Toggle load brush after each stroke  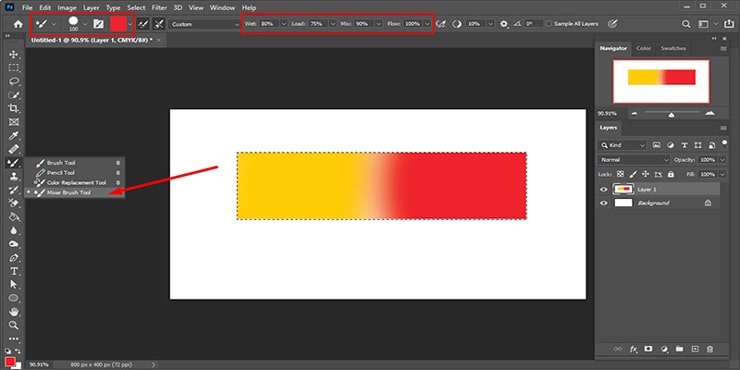(143, 24)
